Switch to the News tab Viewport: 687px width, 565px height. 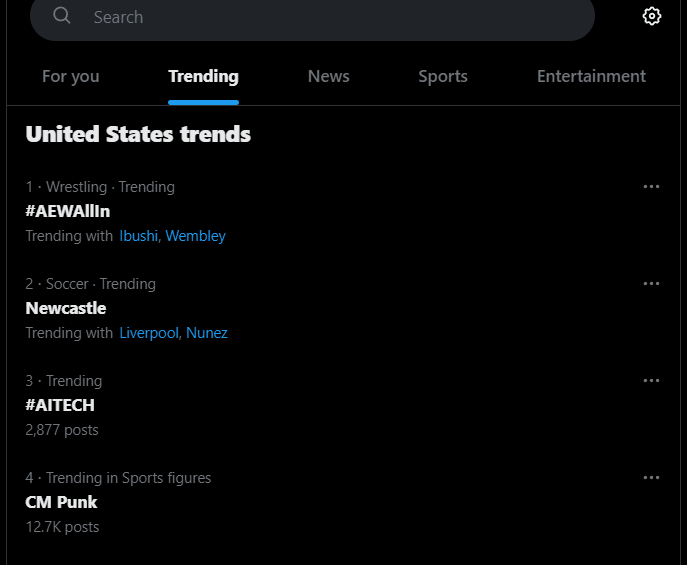point(329,77)
